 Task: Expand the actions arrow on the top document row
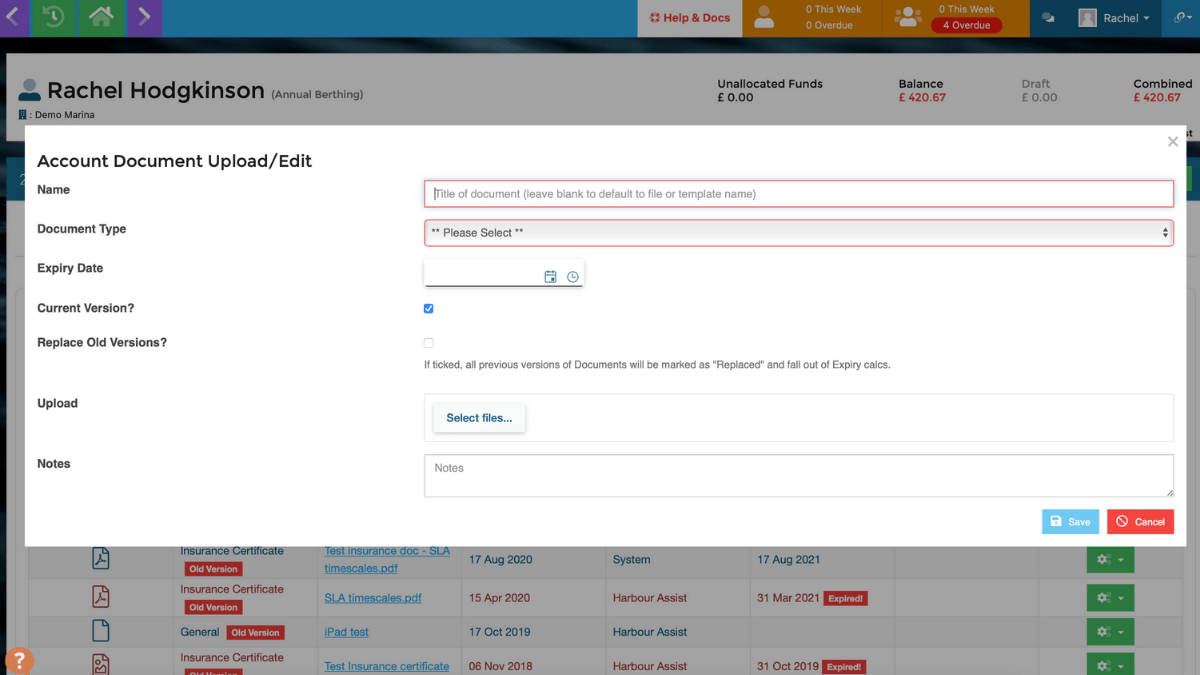1121,559
